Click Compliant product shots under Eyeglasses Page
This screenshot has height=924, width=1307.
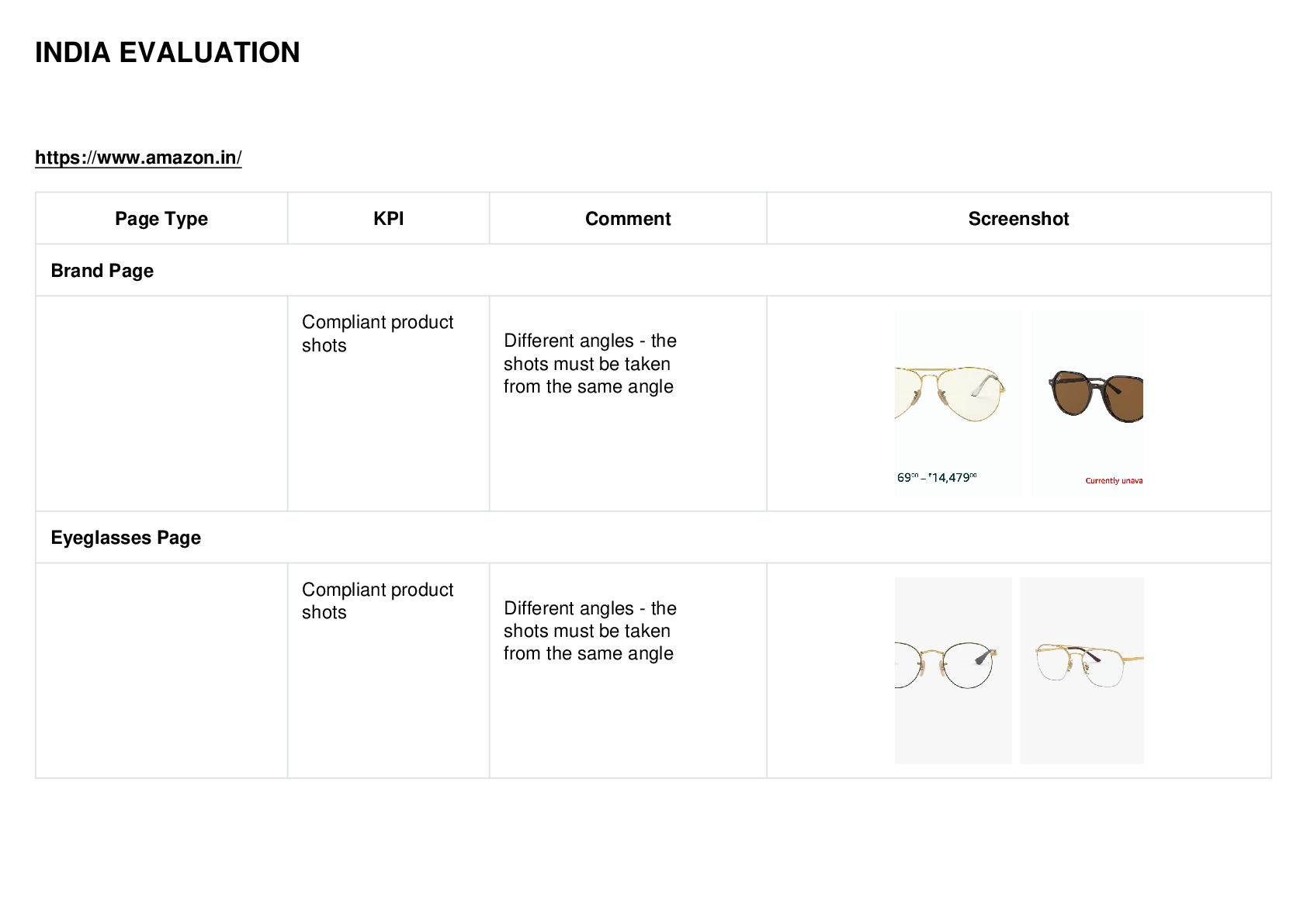click(377, 601)
